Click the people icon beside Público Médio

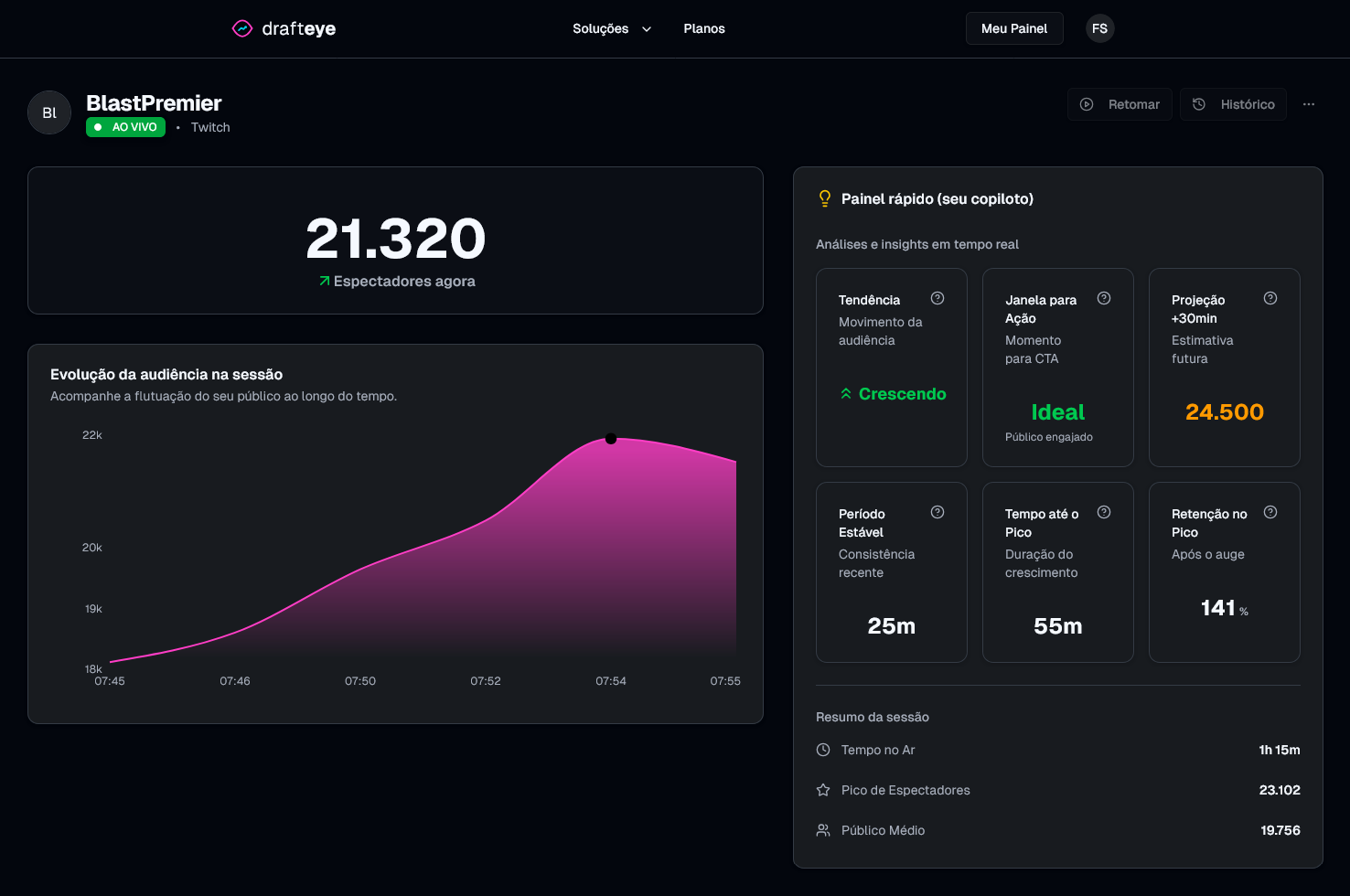(823, 830)
